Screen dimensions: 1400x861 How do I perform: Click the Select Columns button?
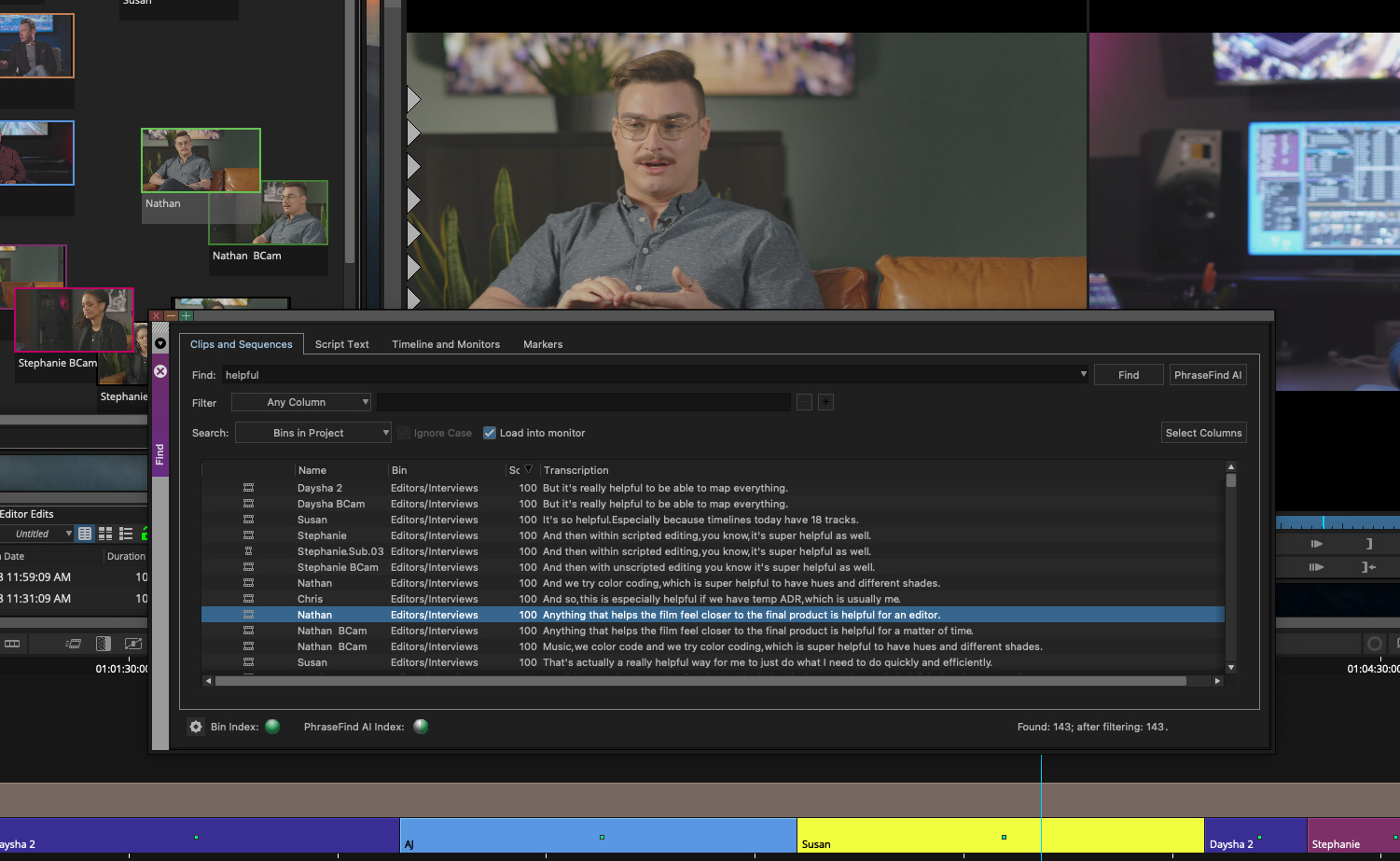(1203, 432)
